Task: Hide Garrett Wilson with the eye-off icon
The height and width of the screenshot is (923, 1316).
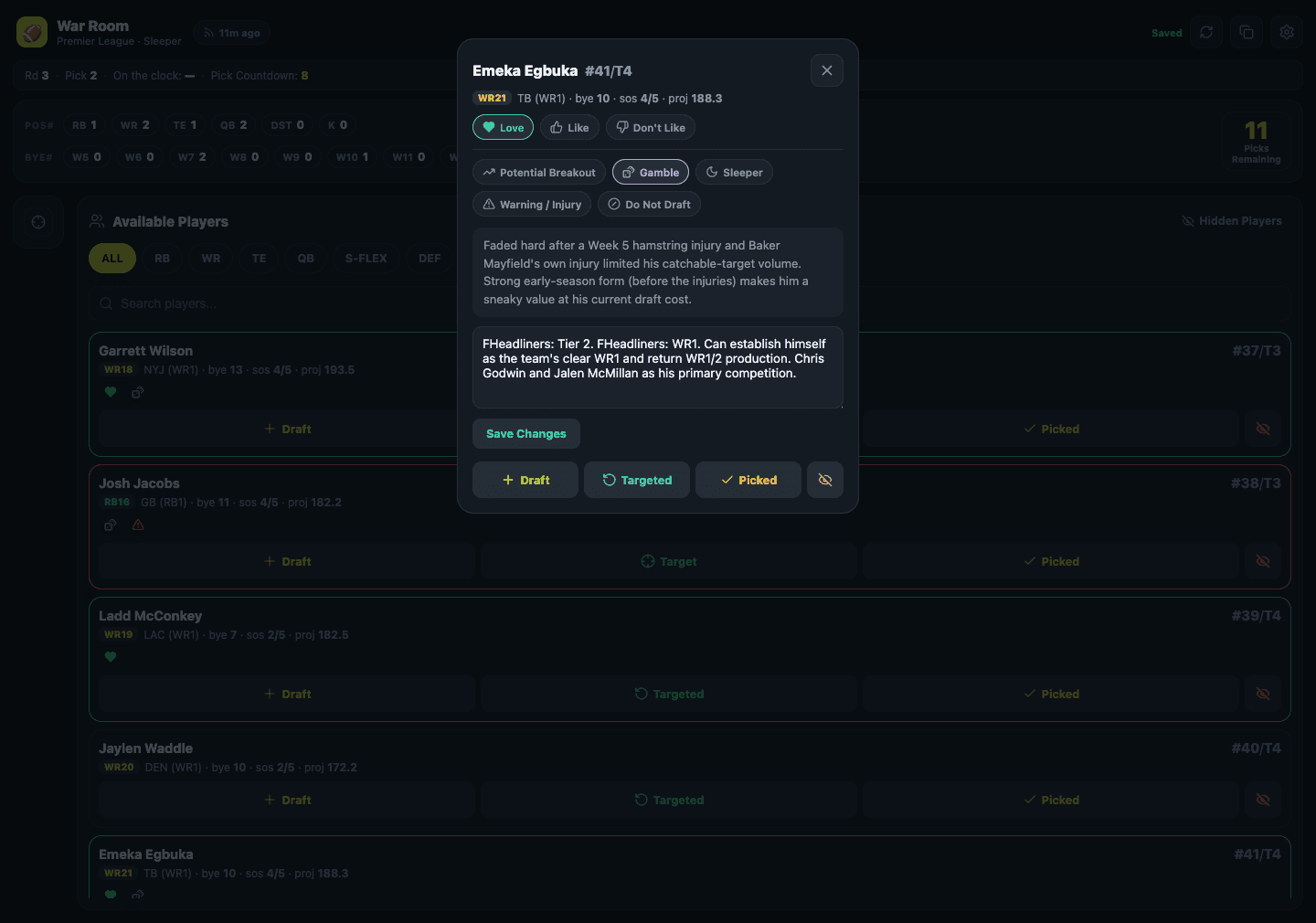Action: (x=1263, y=429)
